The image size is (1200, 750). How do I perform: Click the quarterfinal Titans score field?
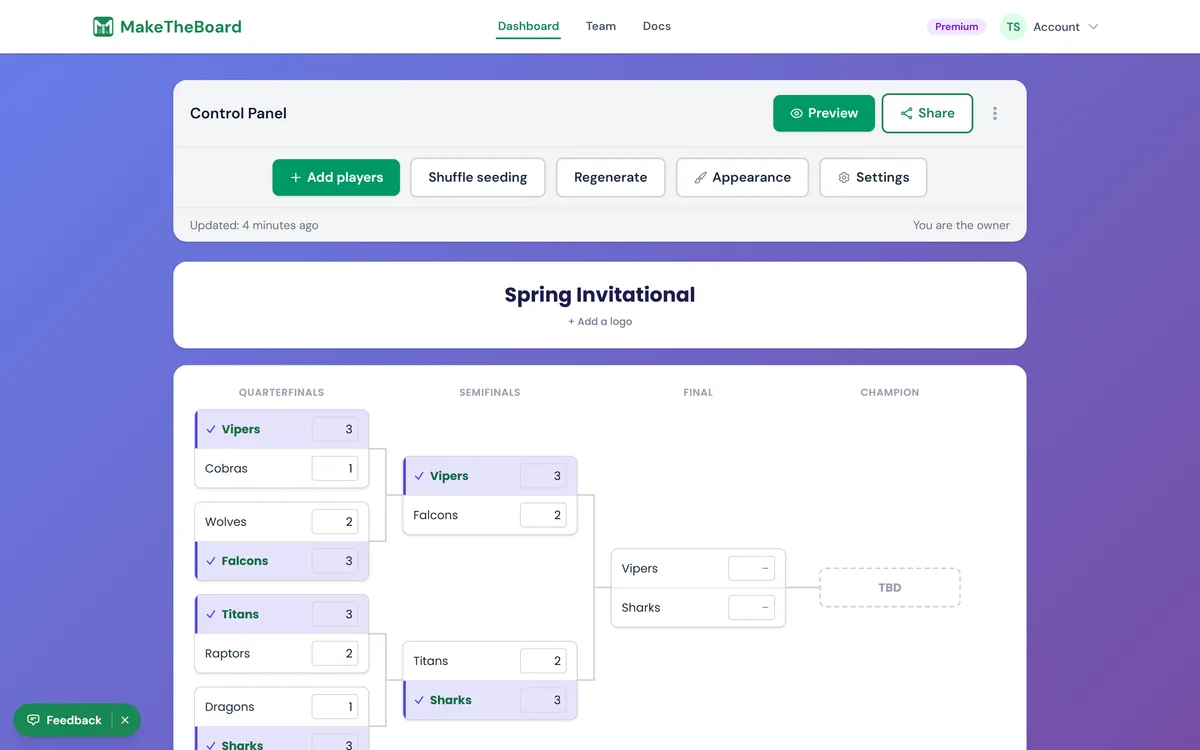335,614
